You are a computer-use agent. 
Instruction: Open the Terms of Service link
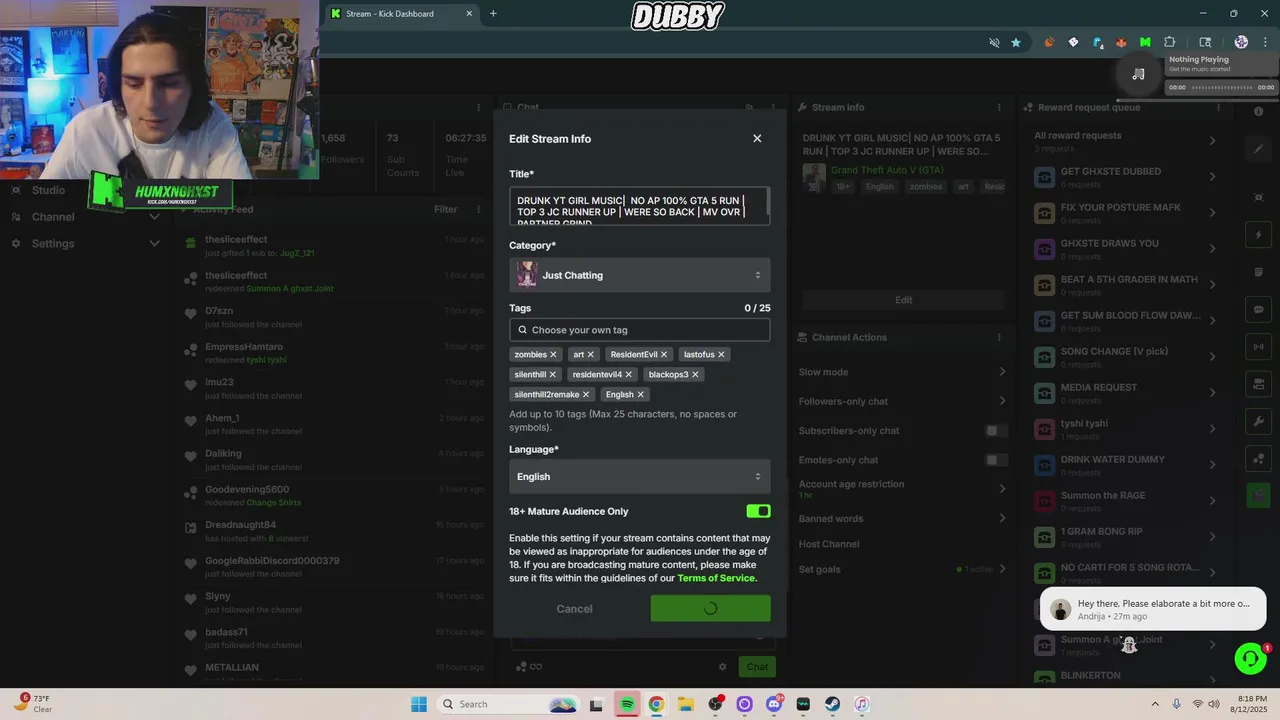pos(716,578)
